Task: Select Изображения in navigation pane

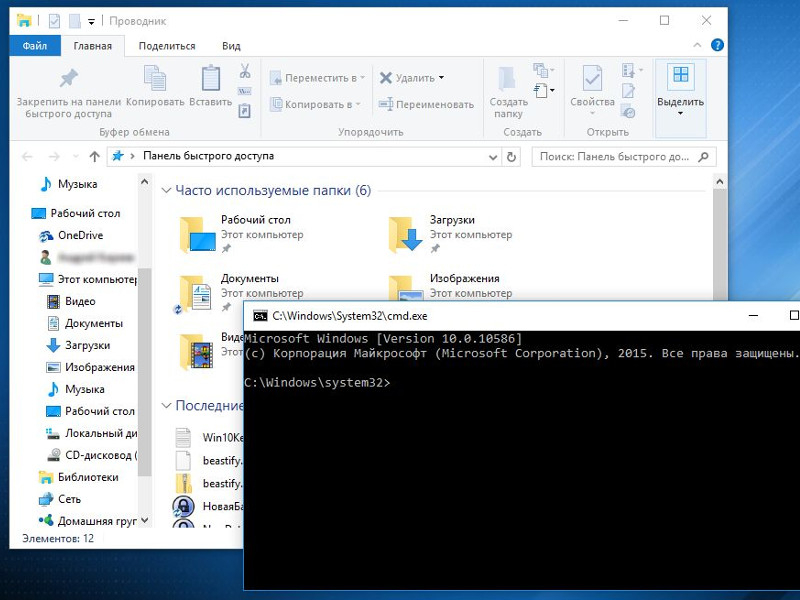Action: [90, 367]
